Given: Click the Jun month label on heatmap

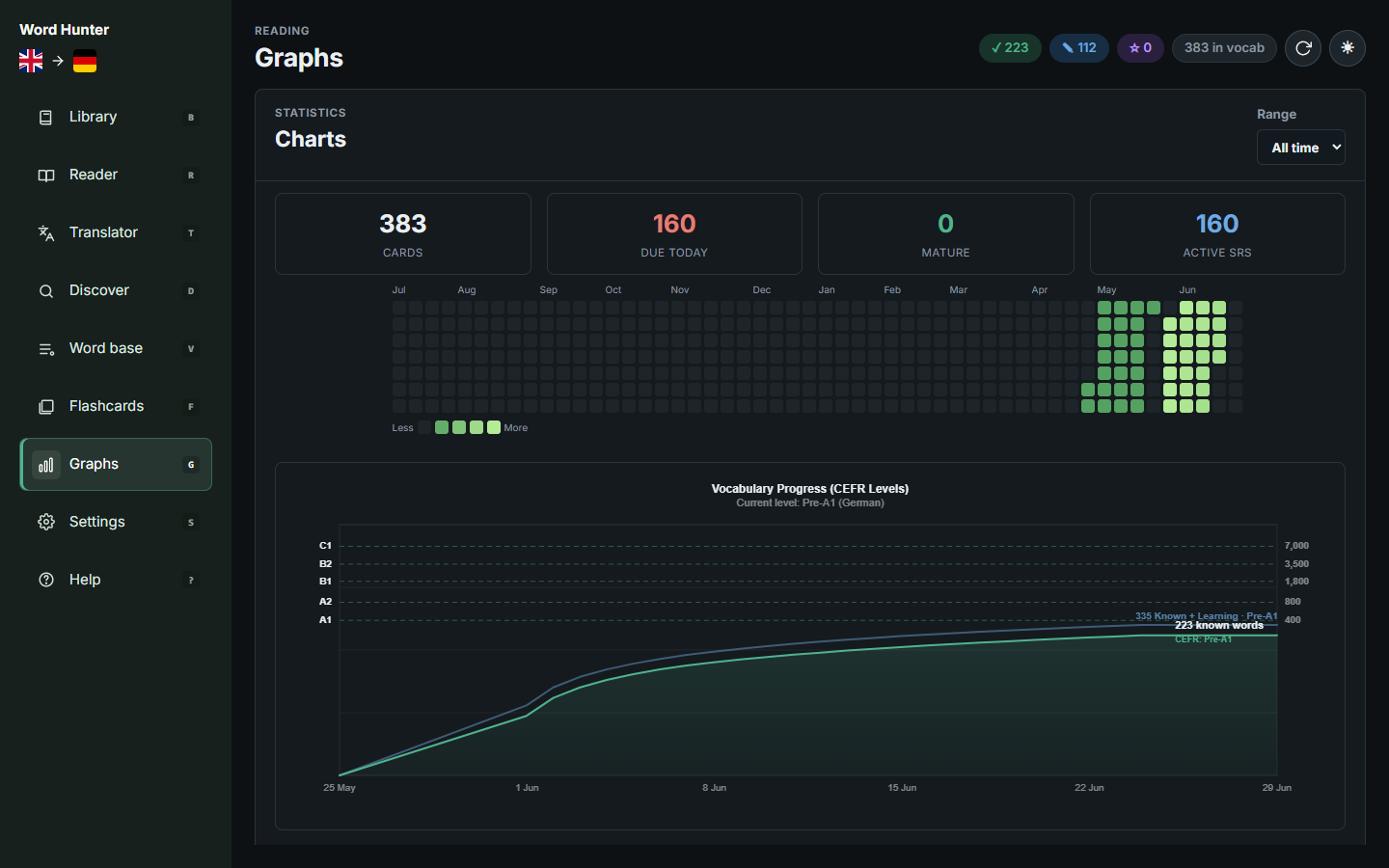Looking at the screenshot, I should 1187,290.
